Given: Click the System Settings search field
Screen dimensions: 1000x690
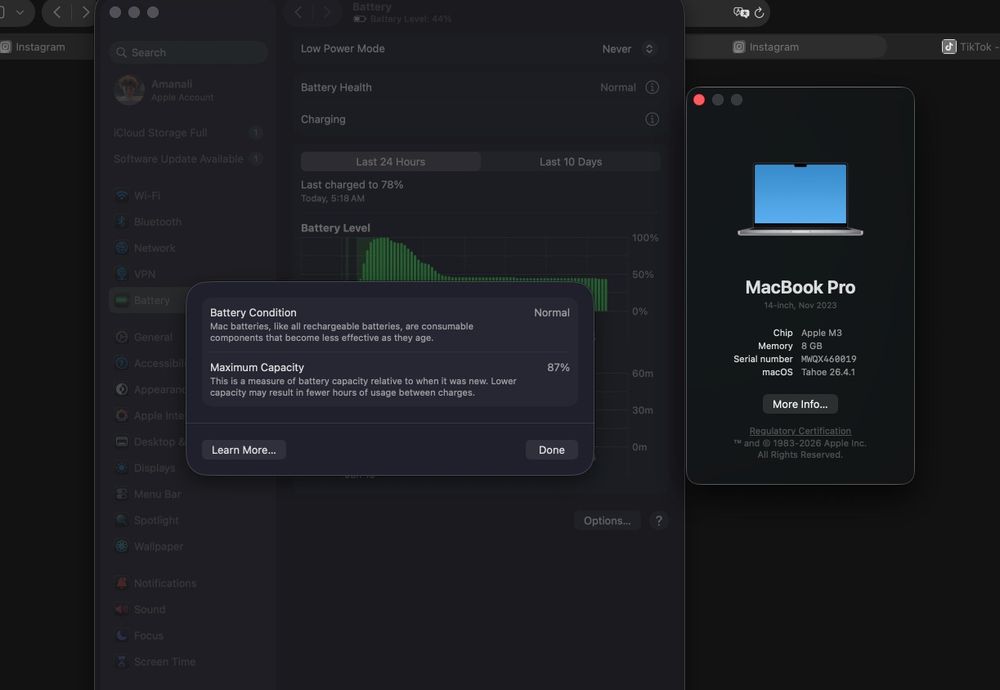Looking at the screenshot, I should pyautogui.click(x=189, y=52).
